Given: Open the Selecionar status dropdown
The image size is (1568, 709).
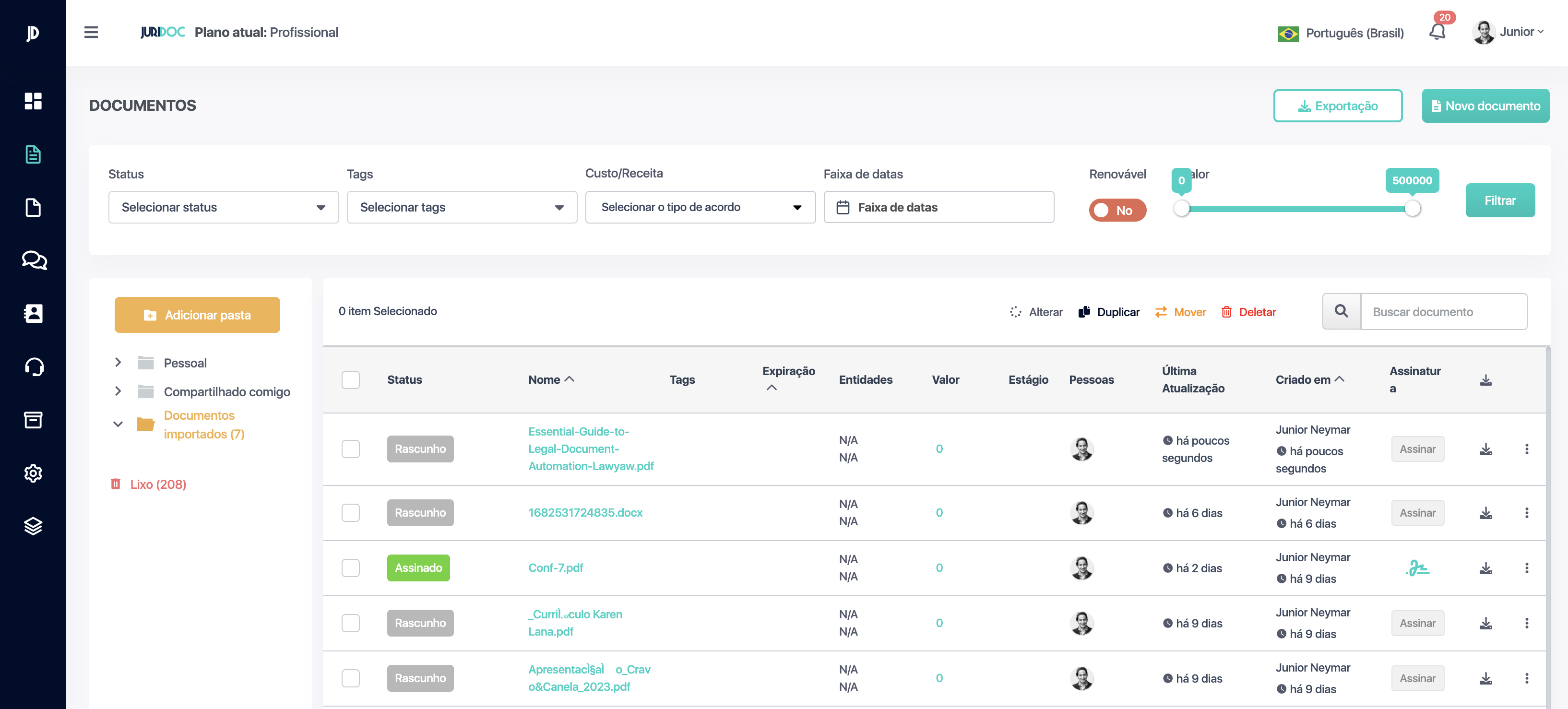Looking at the screenshot, I should point(224,207).
